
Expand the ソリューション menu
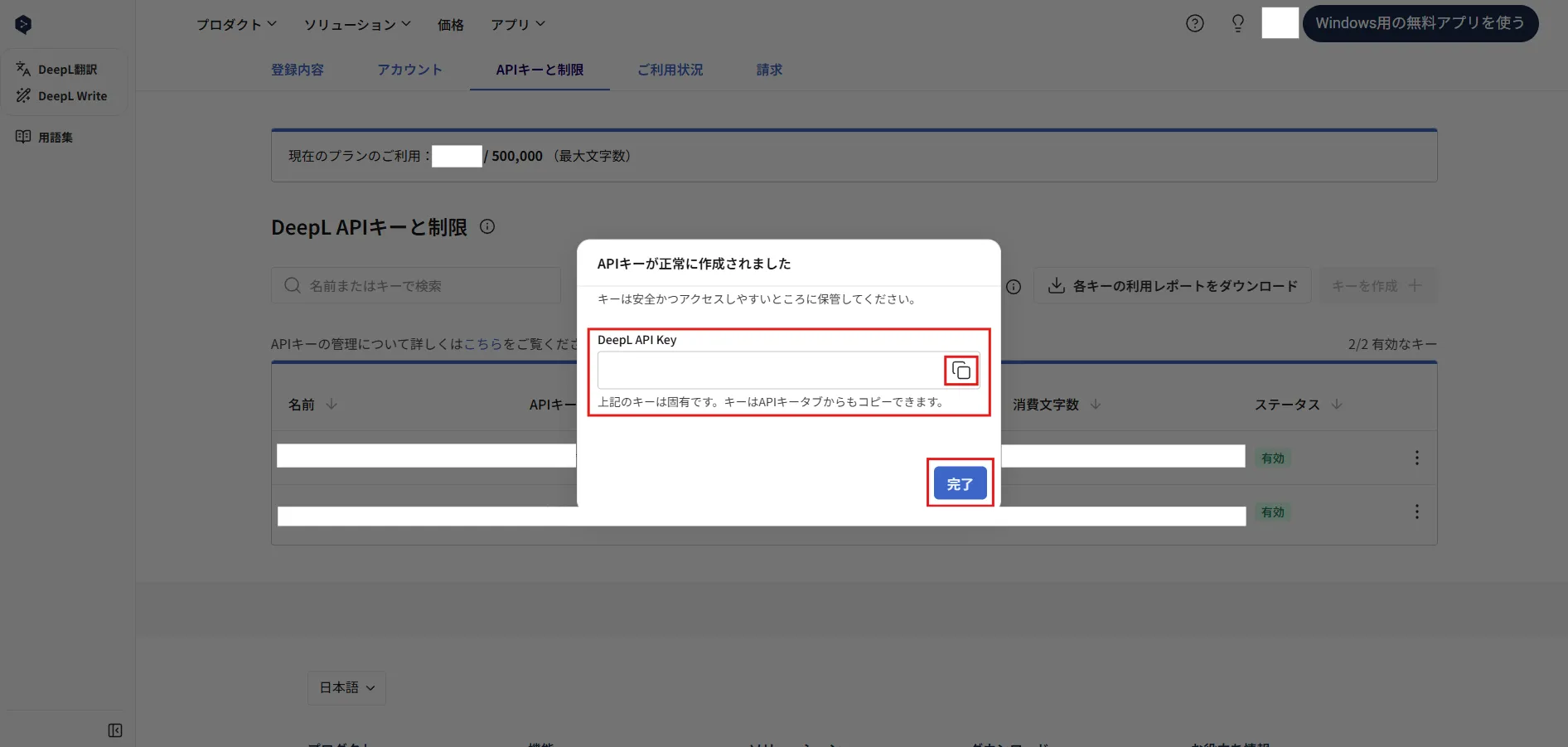[x=357, y=24]
